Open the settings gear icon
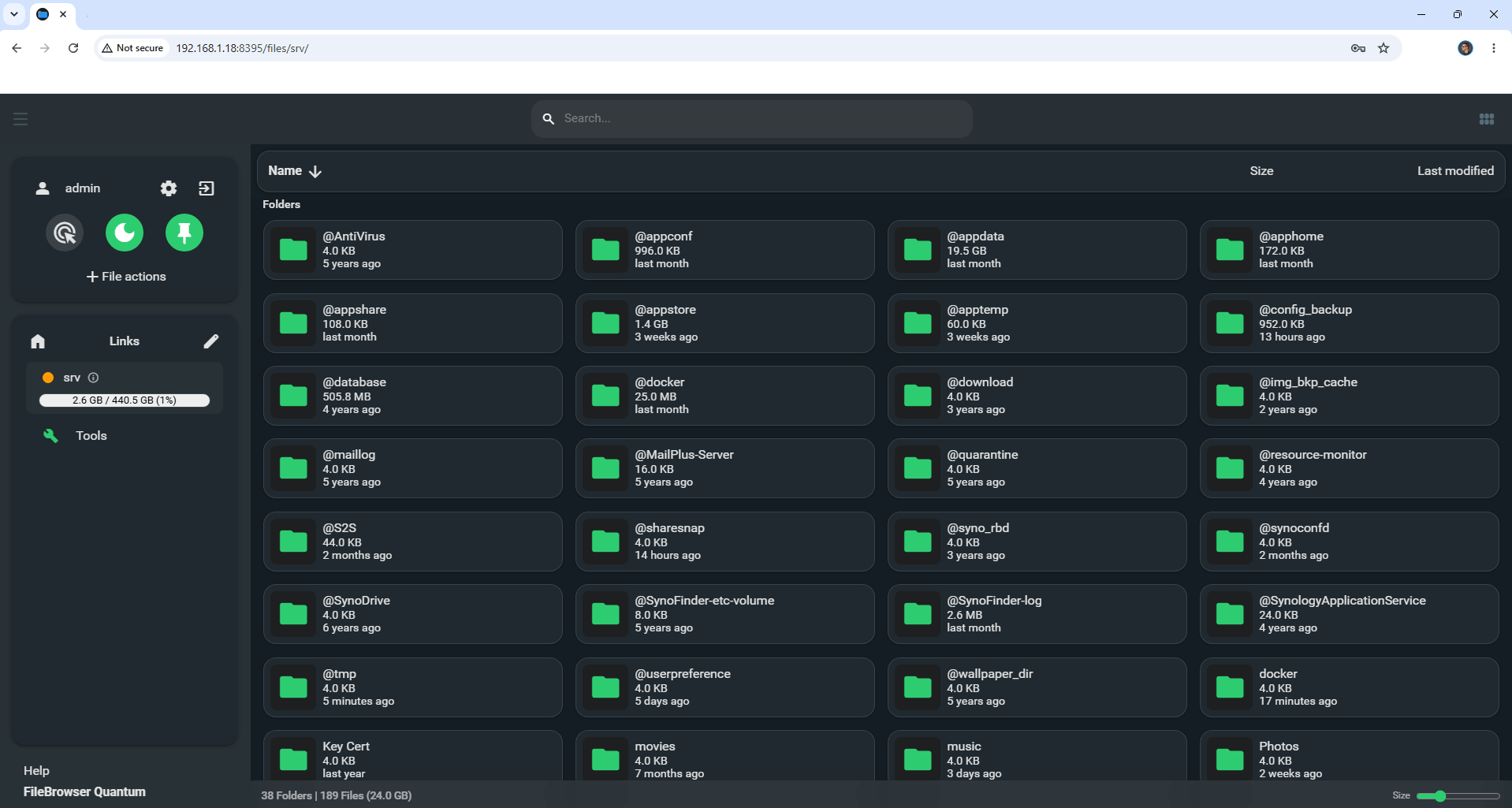This screenshot has width=1512, height=808. click(169, 188)
